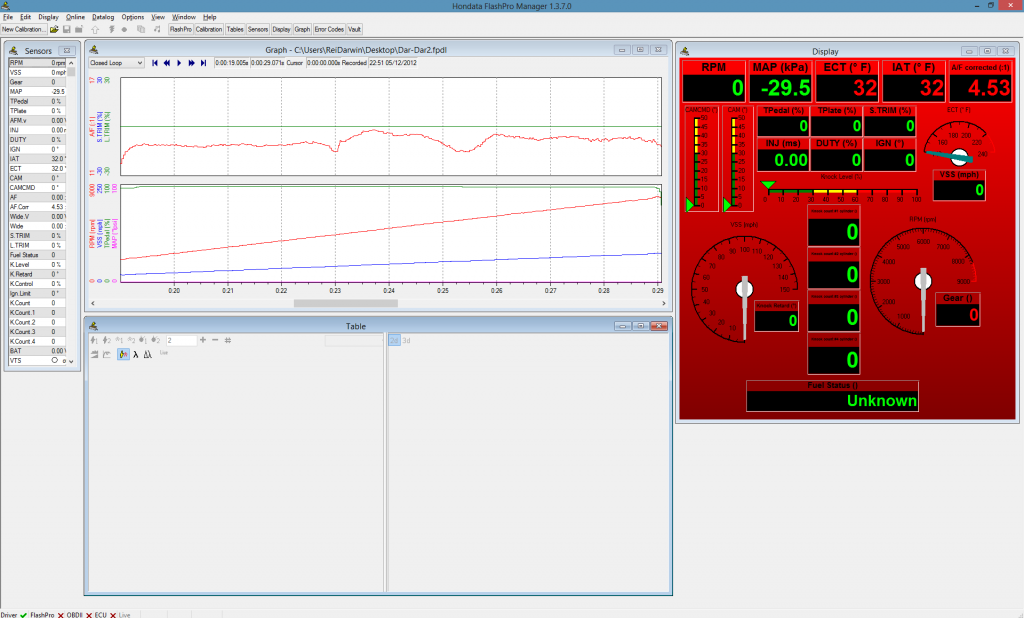Viewport: 1024px width, 618px height.
Task: Click the Knock Level bar marker in Display
Action: (x=768, y=186)
